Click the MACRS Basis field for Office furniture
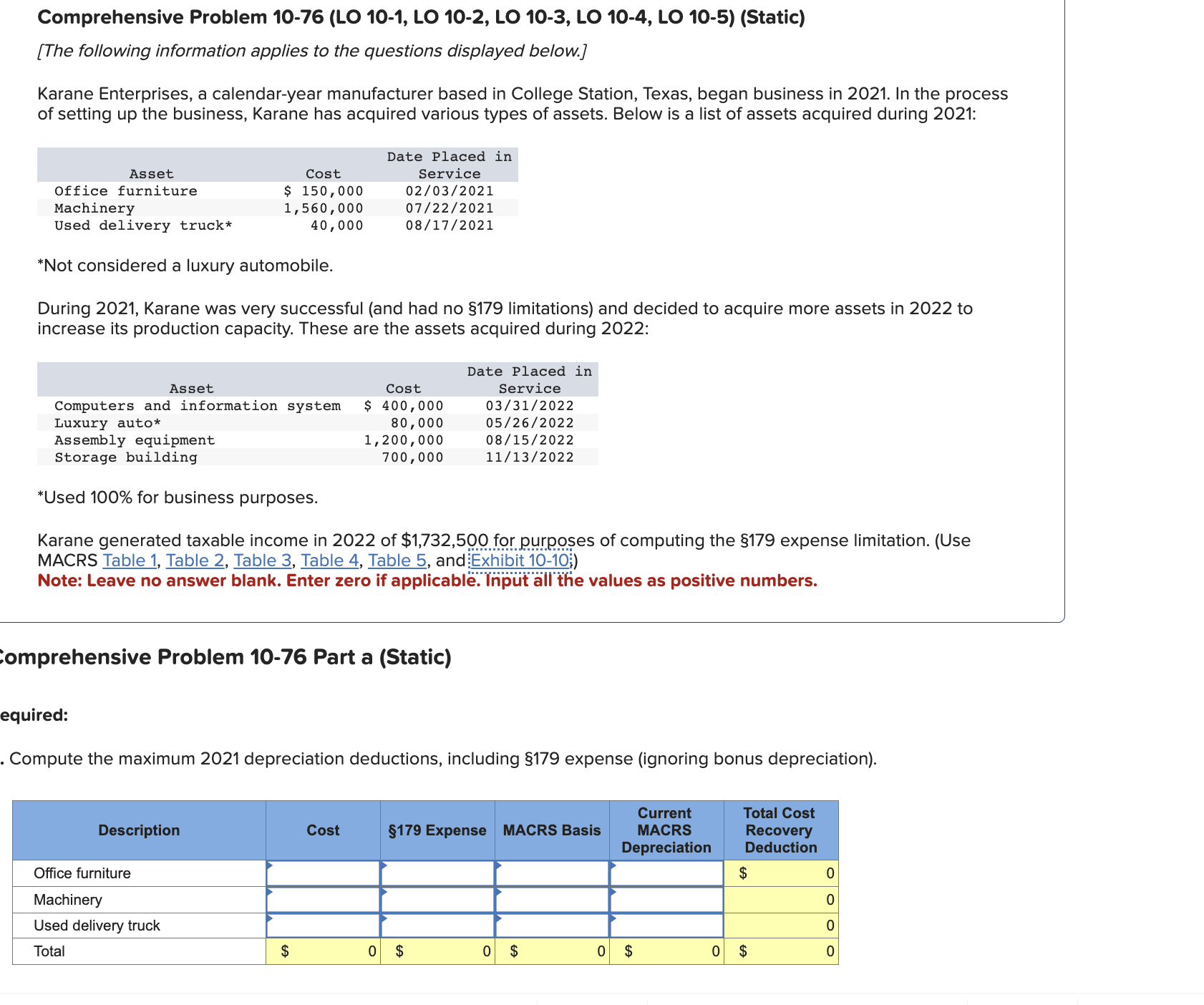Screen dimensions: 1204x1005 click(551, 873)
